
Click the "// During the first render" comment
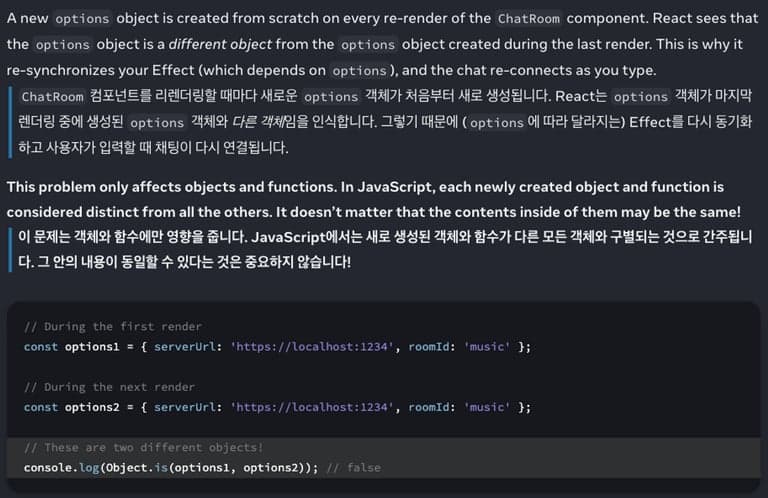click(112, 326)
